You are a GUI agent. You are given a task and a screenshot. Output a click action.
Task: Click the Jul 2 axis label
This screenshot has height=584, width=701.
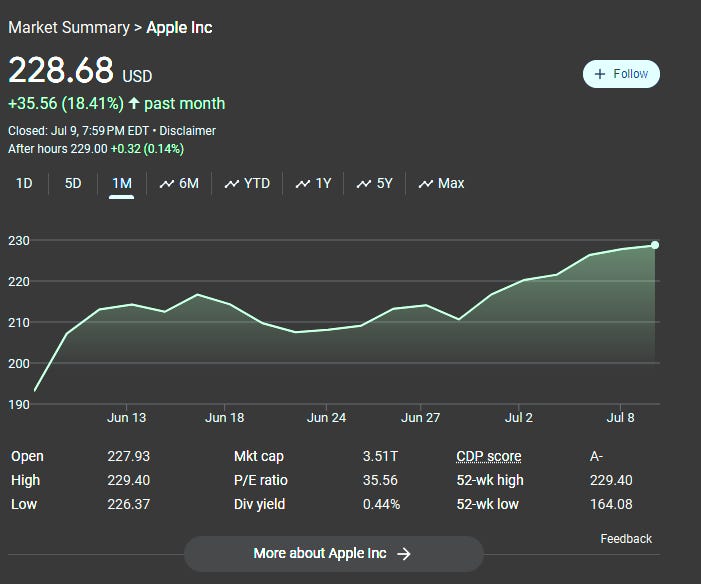click(x=519, y=418)
